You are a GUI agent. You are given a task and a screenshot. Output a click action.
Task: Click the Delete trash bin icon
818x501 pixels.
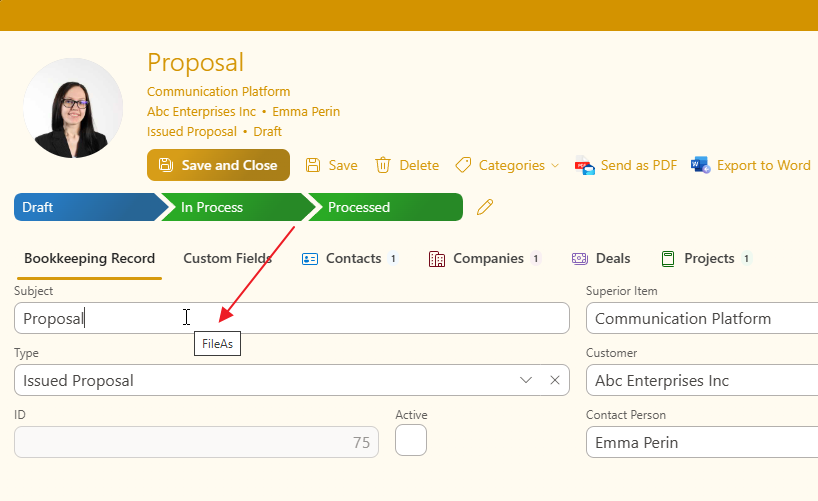tap(383, 165)
